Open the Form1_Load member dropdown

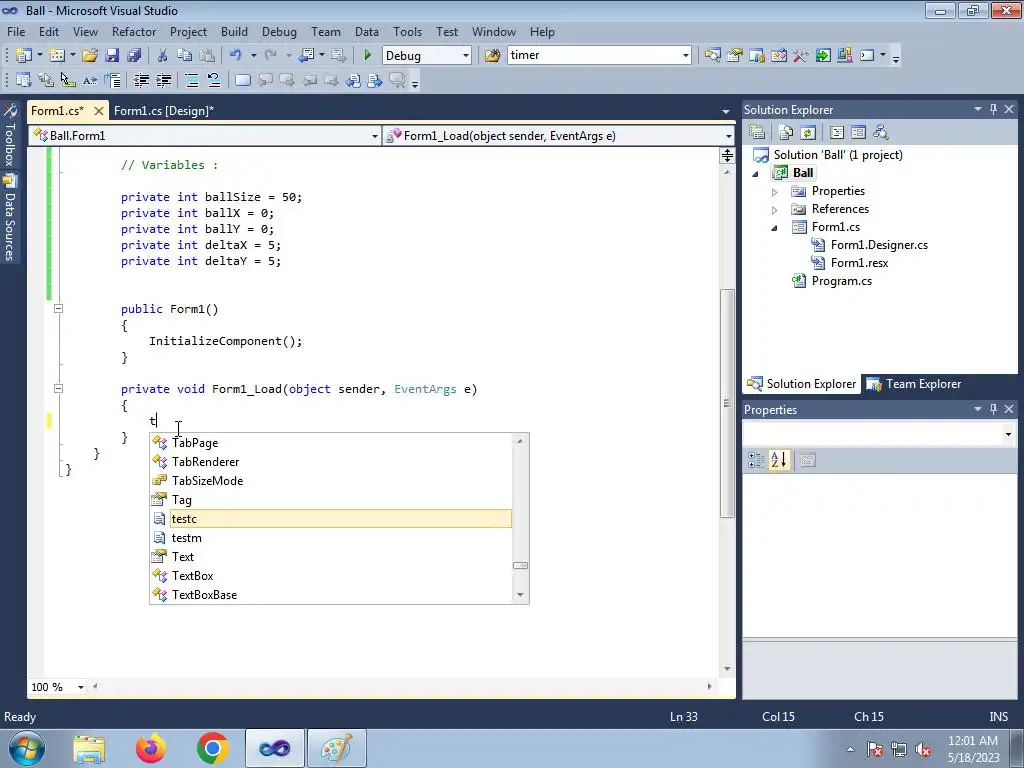pyautogui.click(x=728, y=136)
